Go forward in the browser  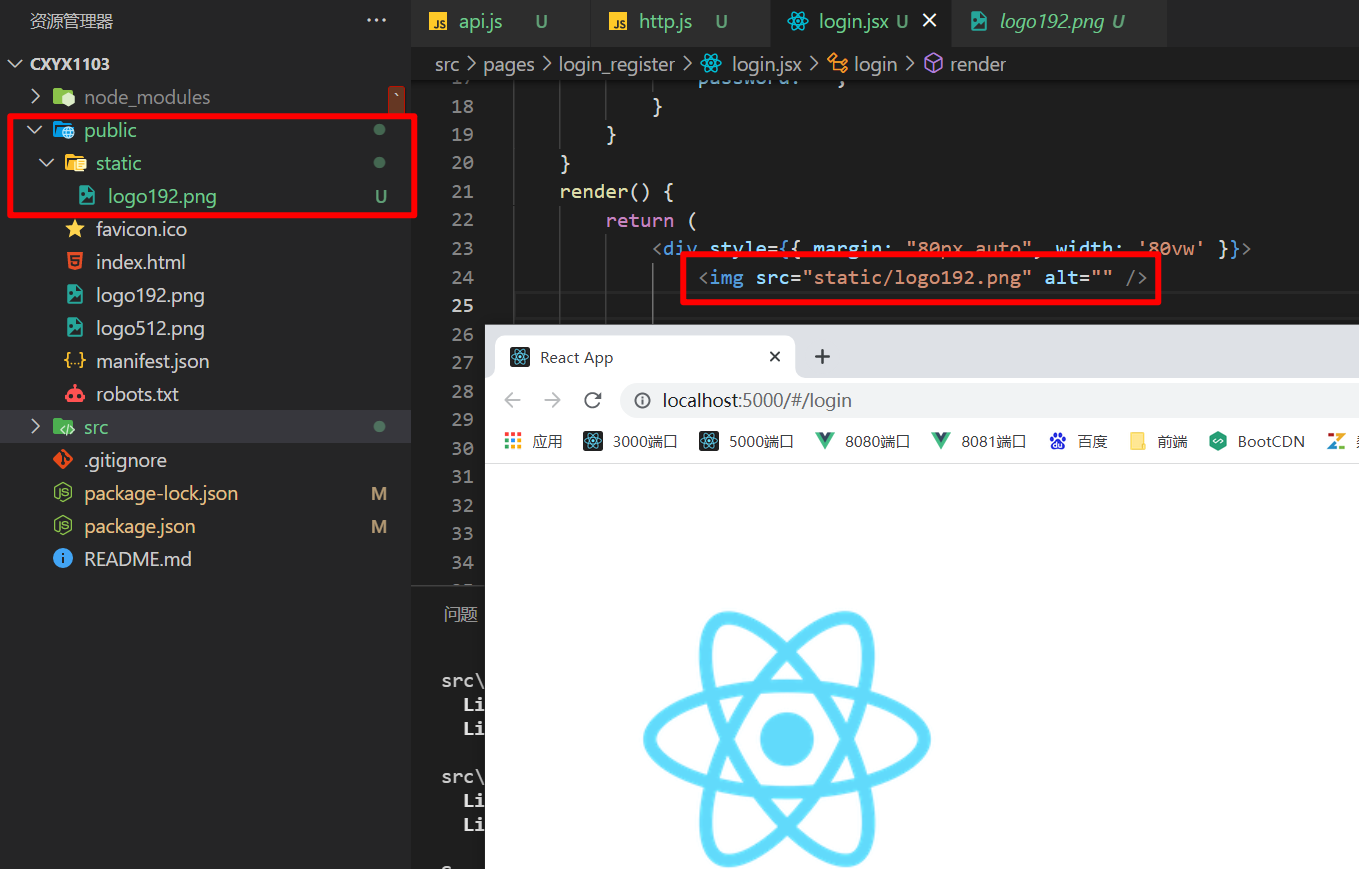552,400
